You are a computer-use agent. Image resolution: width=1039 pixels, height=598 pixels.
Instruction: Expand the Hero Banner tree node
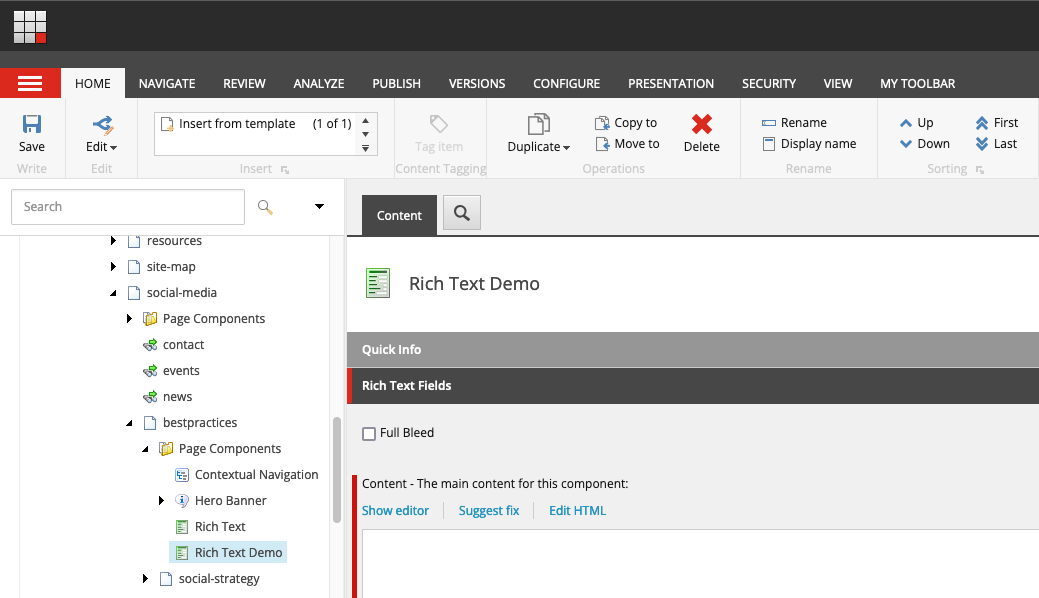pos(161,500)
